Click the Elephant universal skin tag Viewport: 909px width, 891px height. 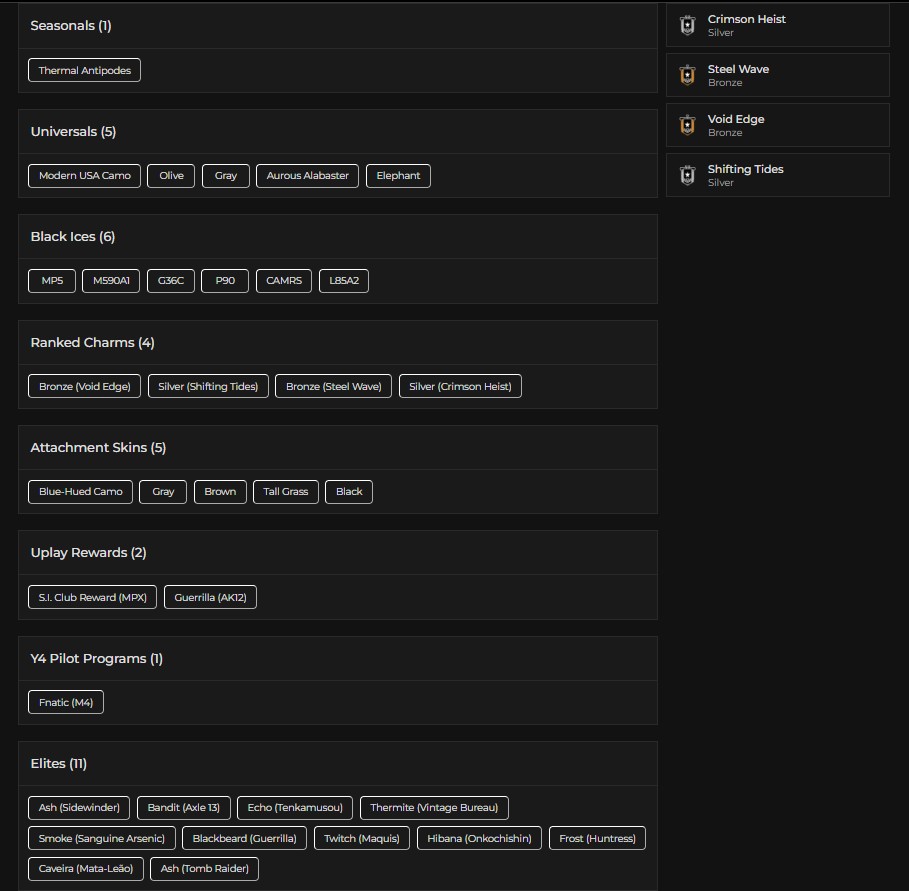(x=398, y=176)
